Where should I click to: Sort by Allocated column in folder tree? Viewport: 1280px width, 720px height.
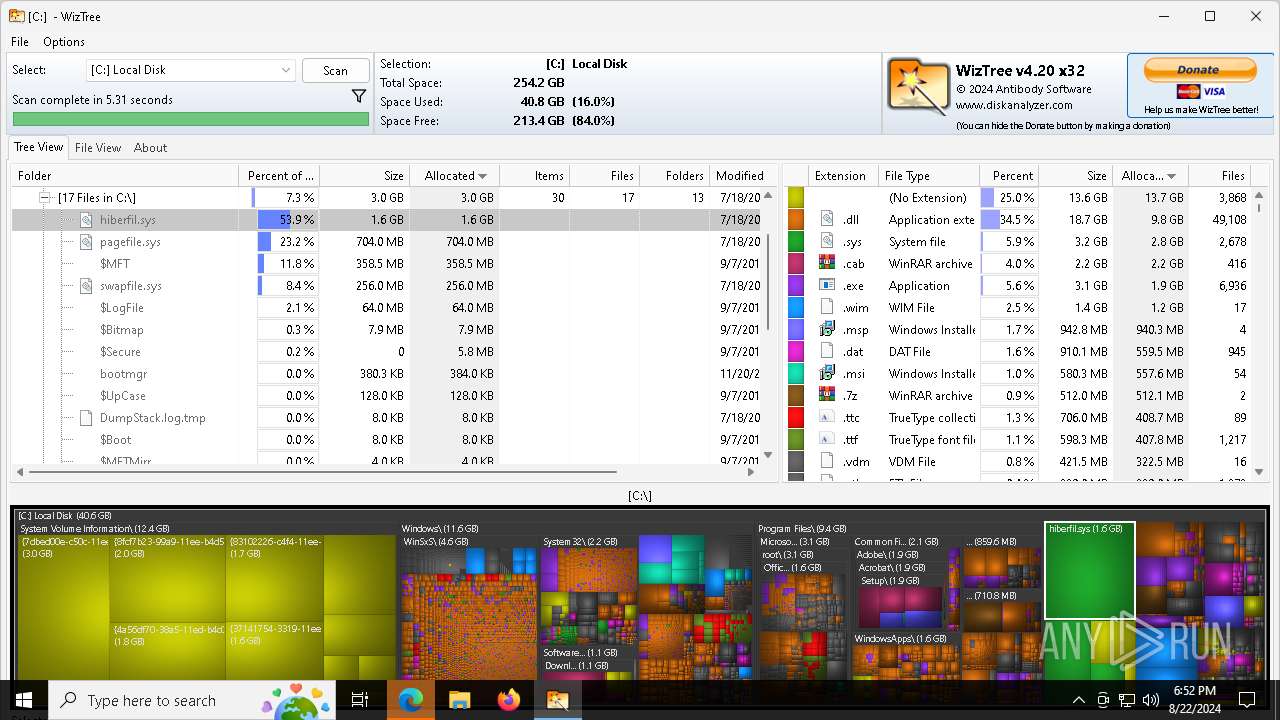455,175
